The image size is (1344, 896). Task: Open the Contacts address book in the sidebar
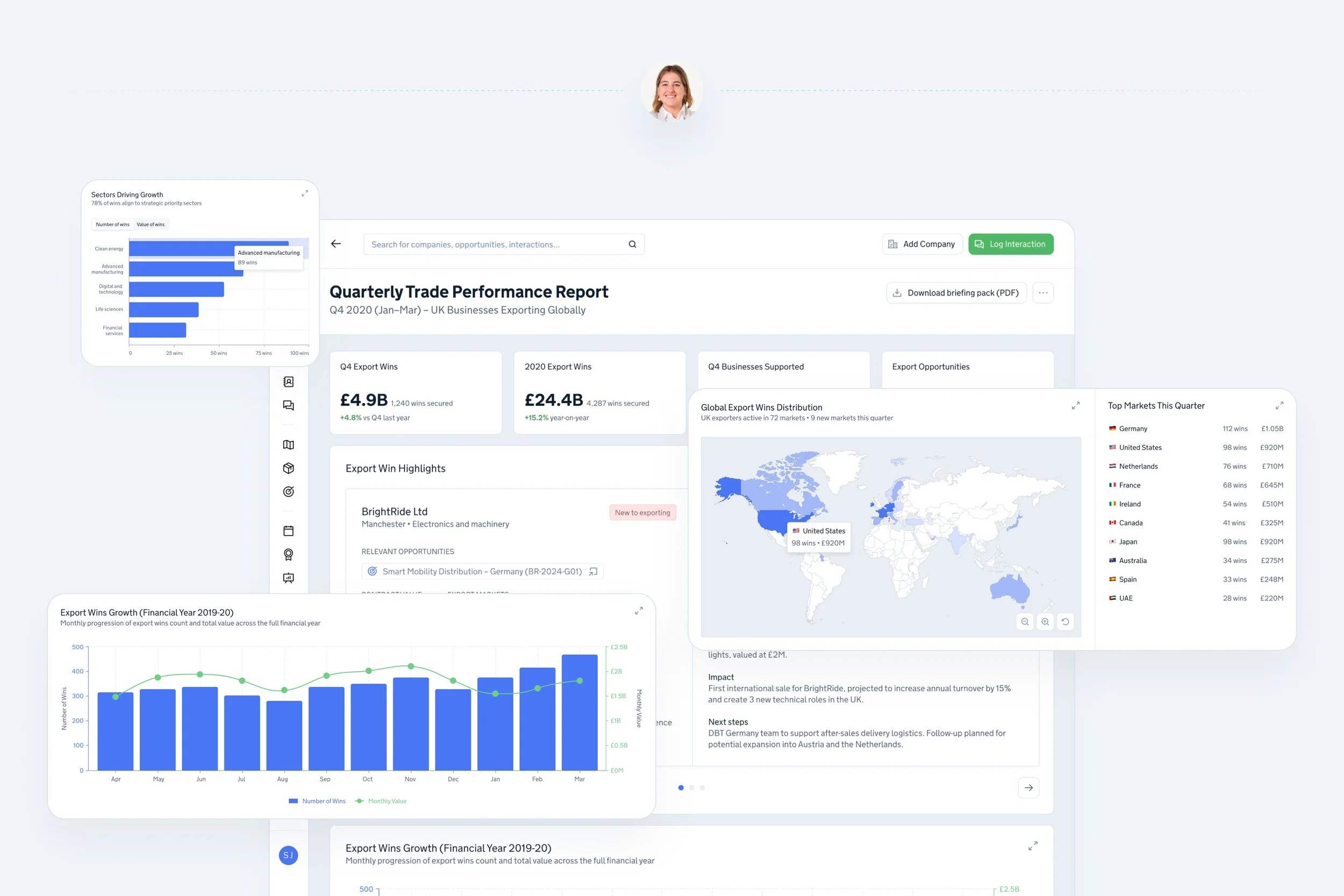tap(289, 382)
